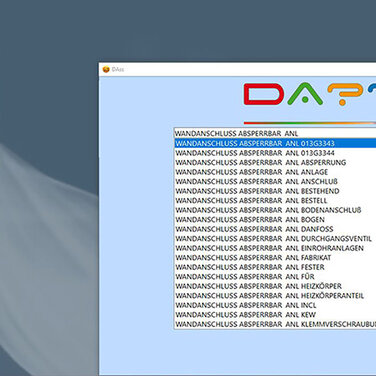This screenshot has height=376, width=376.
Task: Pick the suggestion ending in KEW
Action: (275, 314)
